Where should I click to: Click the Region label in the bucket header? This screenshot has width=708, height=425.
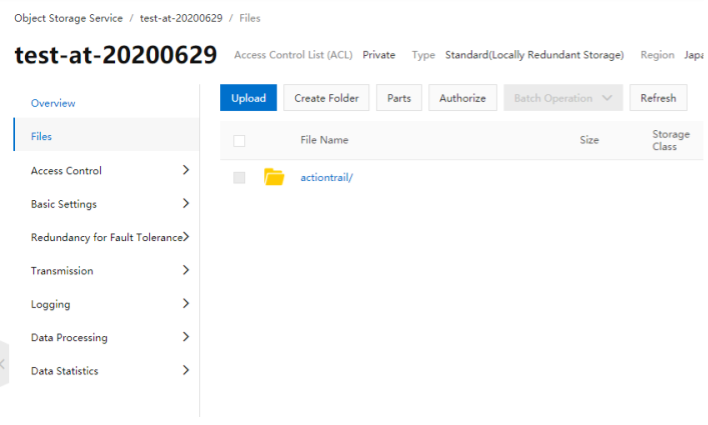tap(657, 55)
